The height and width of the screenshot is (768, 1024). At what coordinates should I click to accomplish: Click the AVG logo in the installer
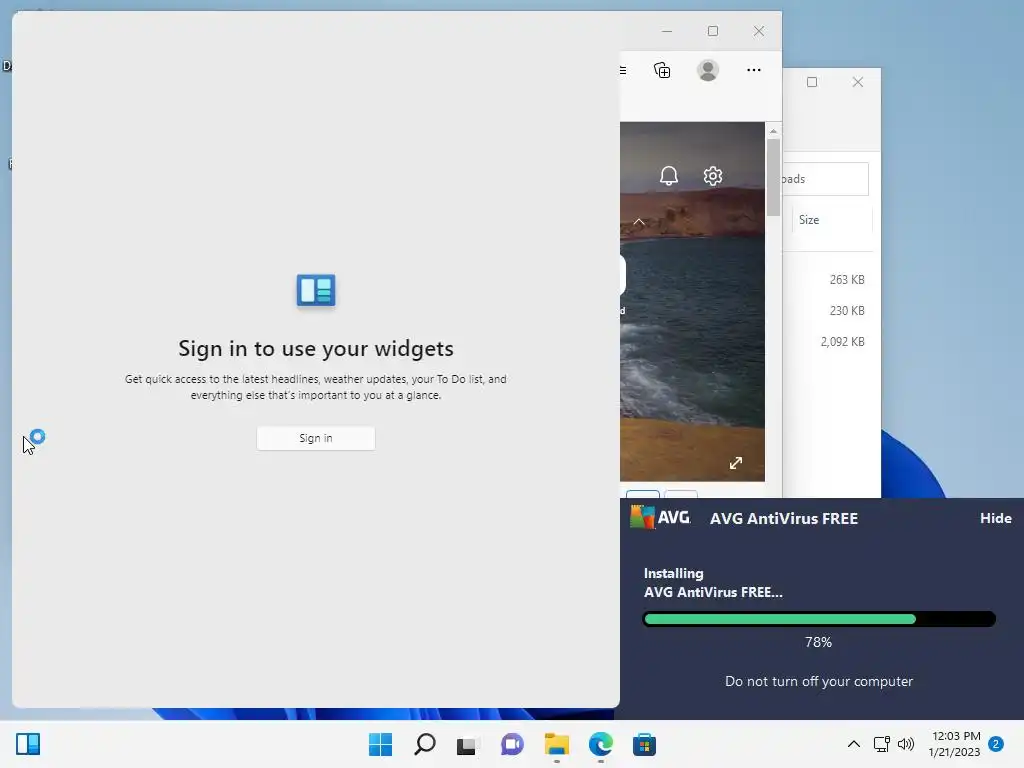[660, 517]
